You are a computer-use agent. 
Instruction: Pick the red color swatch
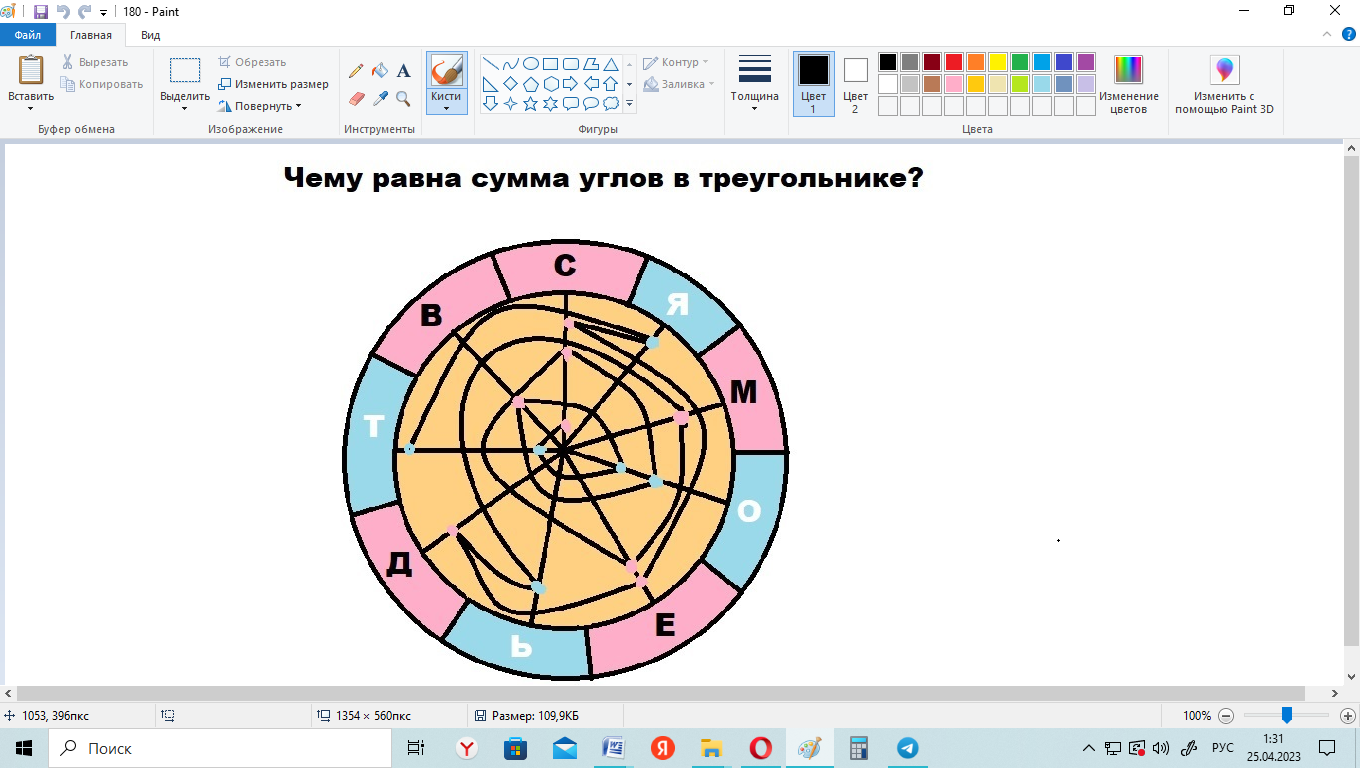(954, 62)
